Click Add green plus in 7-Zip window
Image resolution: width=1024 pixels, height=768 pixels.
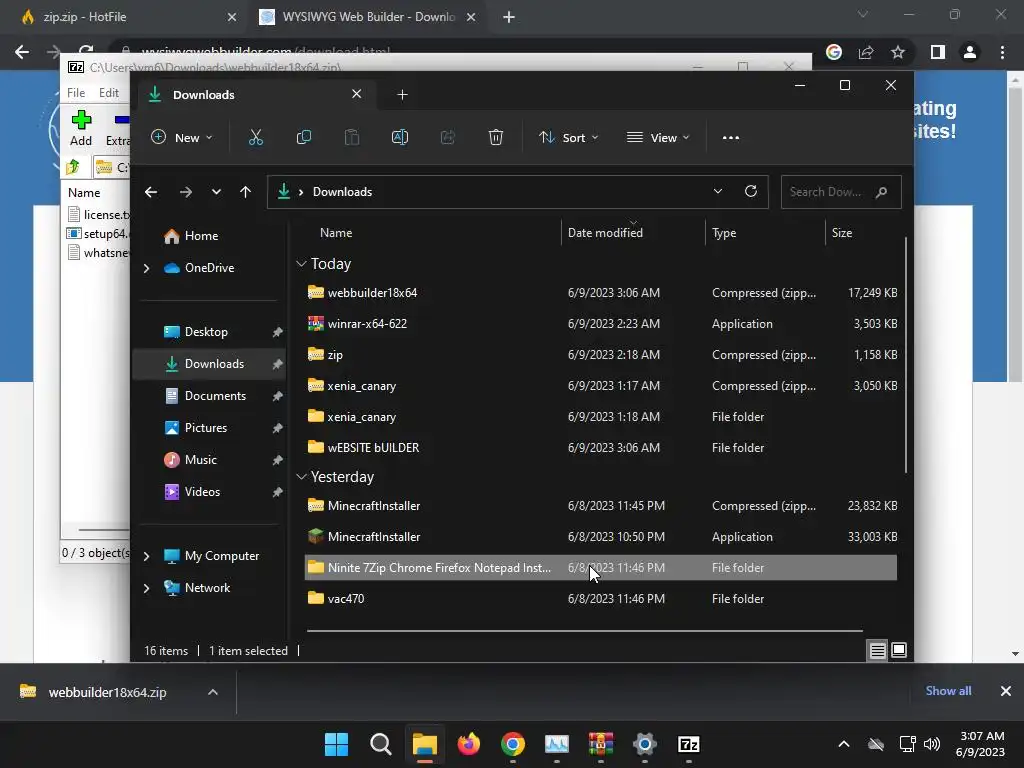pyautogui.click(x=81, y=128)
